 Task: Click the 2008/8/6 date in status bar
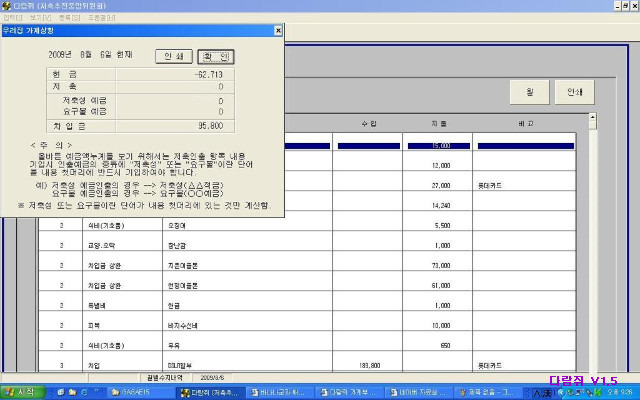click(x=212, y=378)
